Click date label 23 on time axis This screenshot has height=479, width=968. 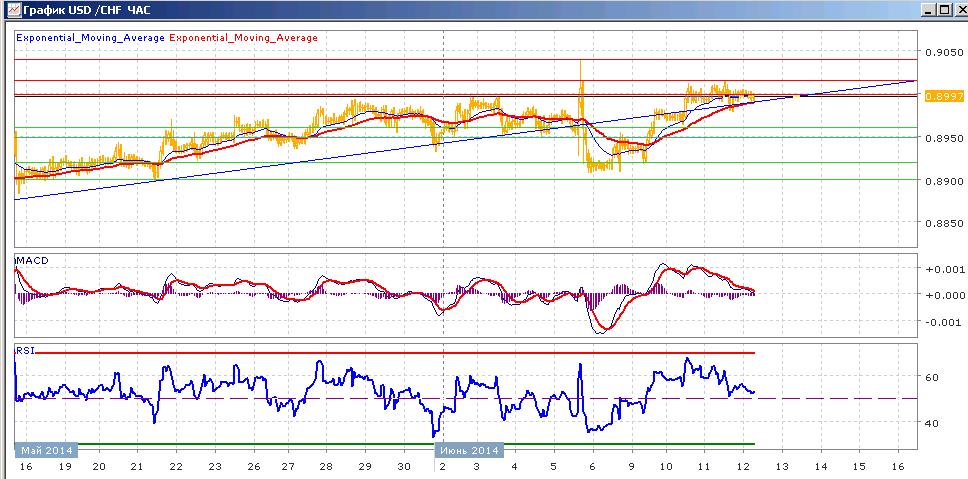tap(214, 467)
